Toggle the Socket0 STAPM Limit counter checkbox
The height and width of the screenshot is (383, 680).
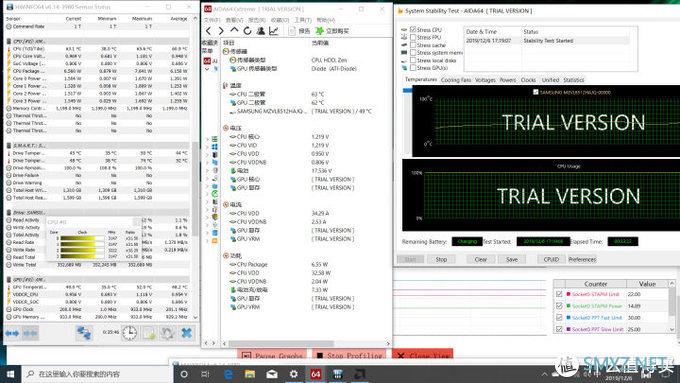click(x=559, y=294)
